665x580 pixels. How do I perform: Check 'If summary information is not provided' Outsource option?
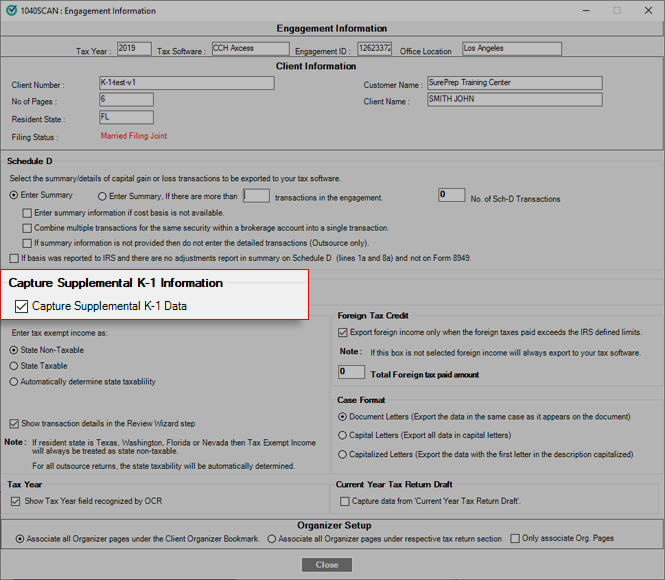point(27,243)
